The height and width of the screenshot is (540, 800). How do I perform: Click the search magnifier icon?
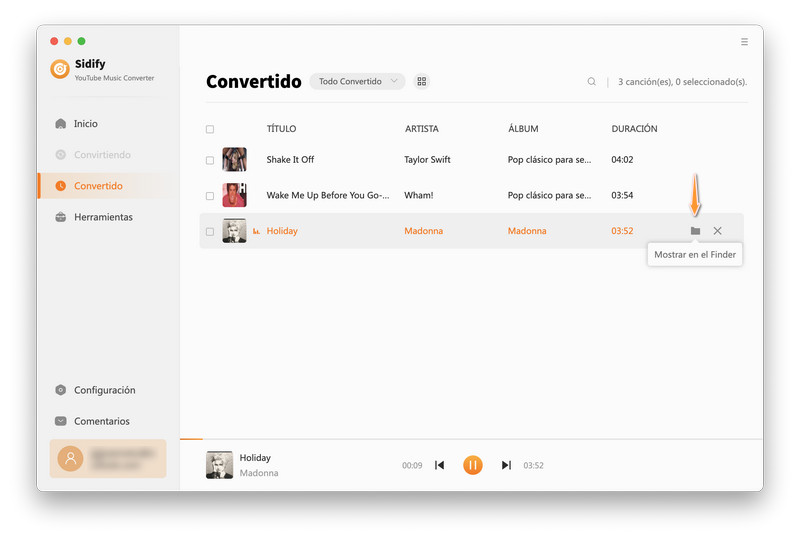pyautogui.click(x=591, y=82)
